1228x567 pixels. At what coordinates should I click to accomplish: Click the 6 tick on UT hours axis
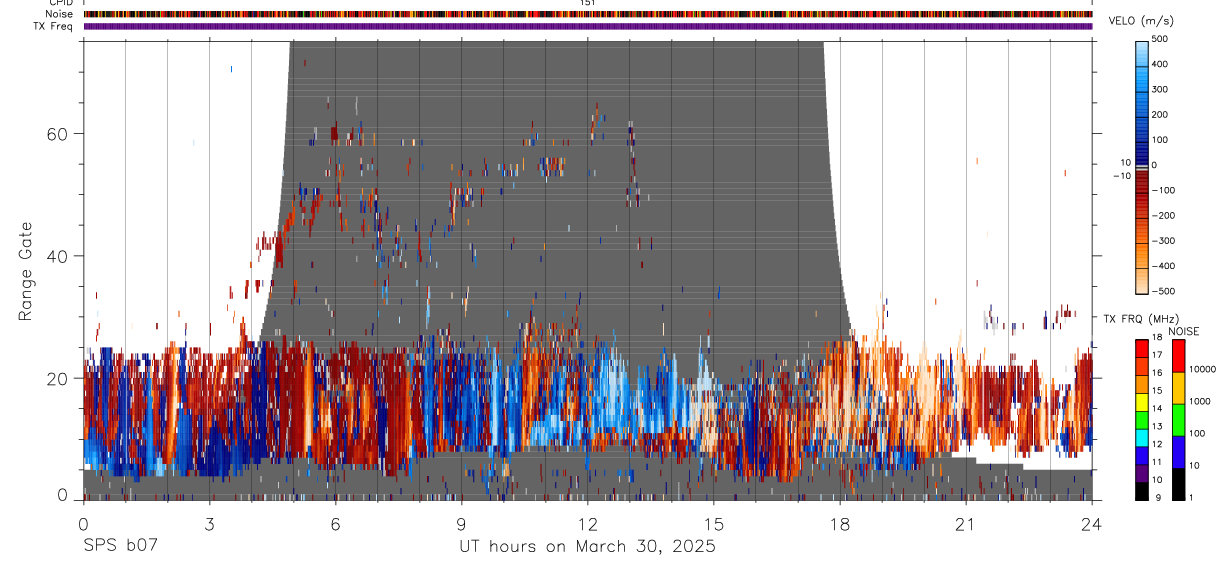pos(335,525)
